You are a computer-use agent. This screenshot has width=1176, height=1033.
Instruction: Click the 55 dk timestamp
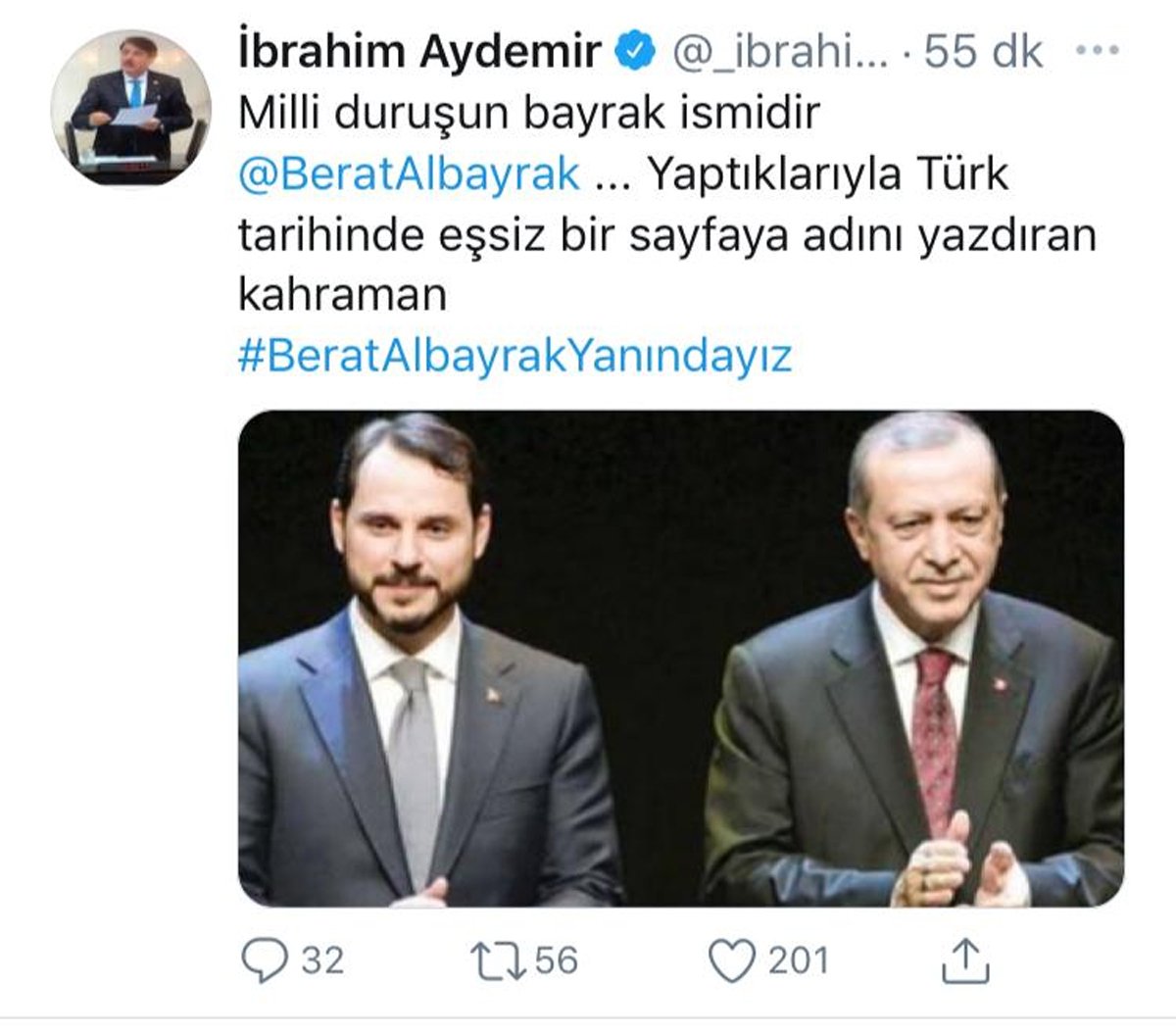(983, 51)
